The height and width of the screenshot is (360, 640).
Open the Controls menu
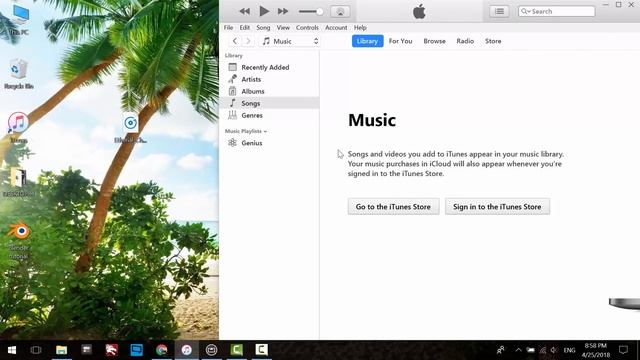tap(307, 28)
